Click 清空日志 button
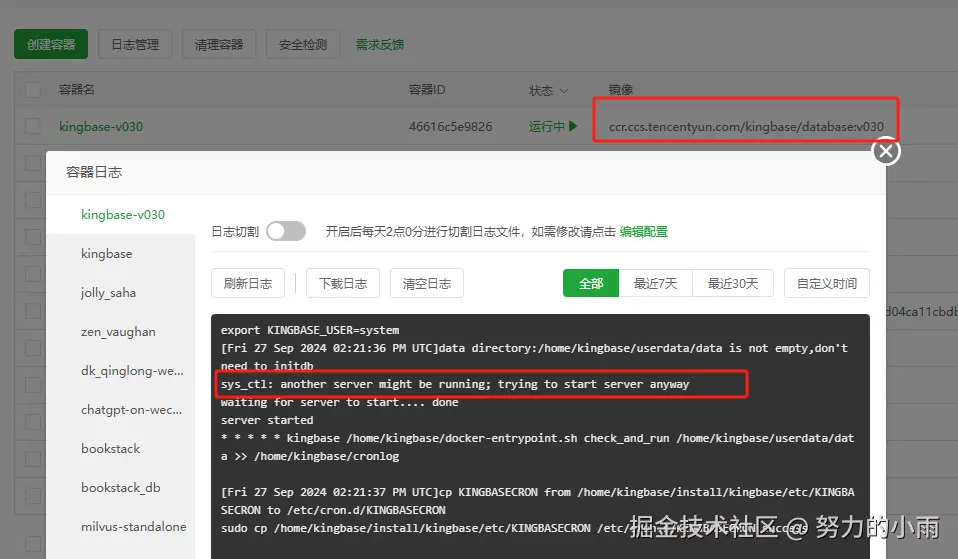The image size is (958, 559). 426,283
